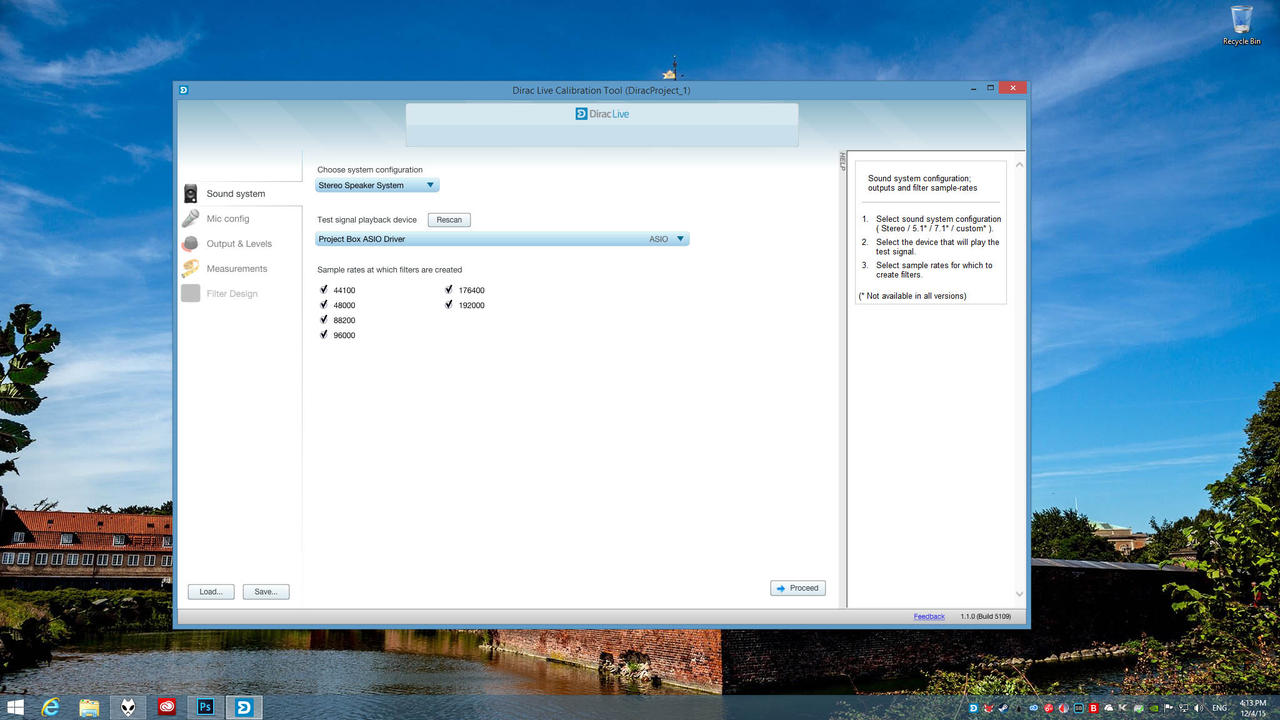Screen dimensions: 1280x720
Task: Go to Output & Levels step
Action: pos(239,244)
